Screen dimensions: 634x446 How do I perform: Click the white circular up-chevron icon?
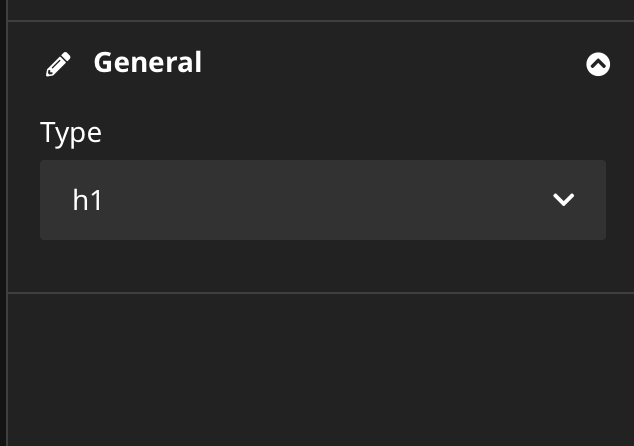598,64
